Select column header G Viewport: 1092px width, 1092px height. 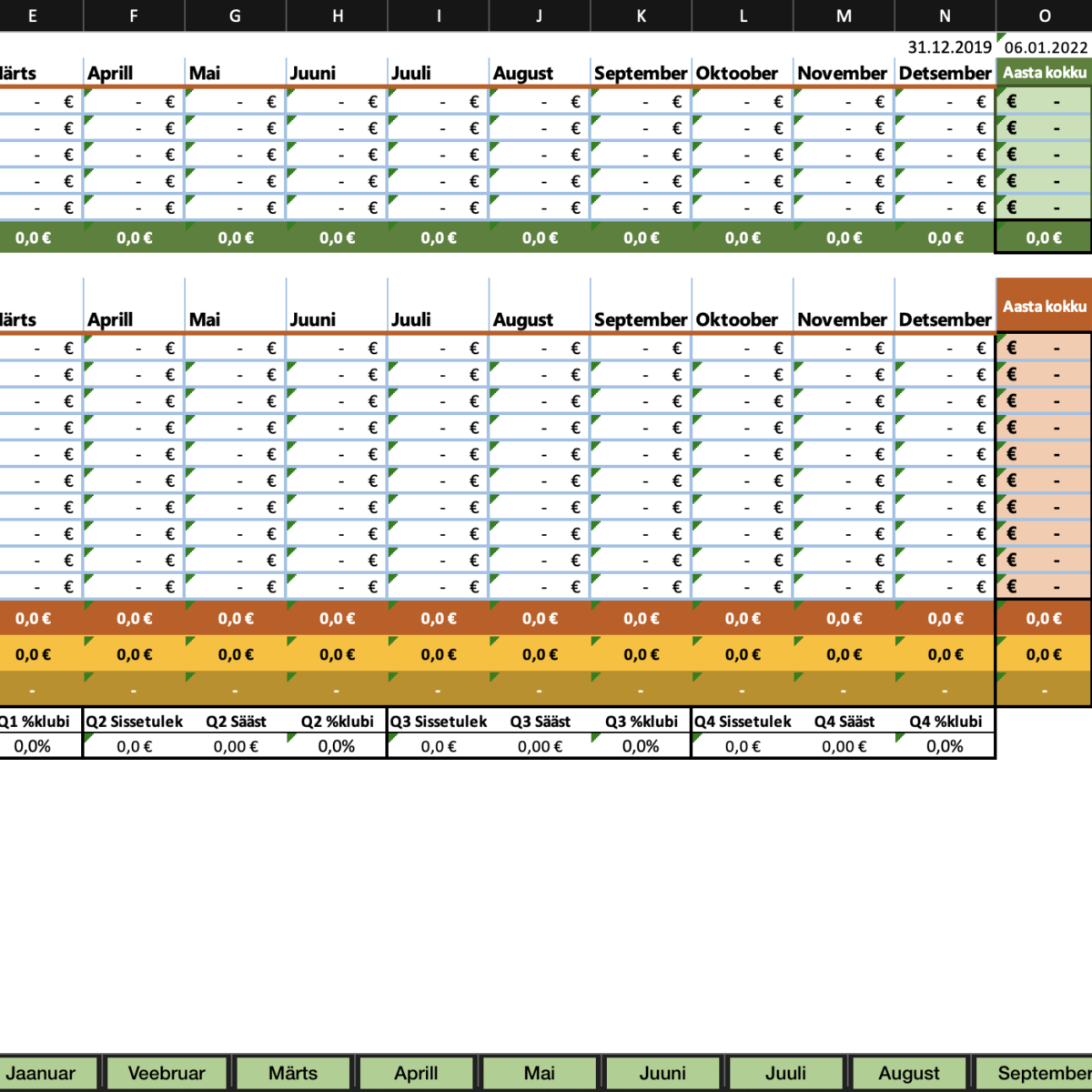[235, 15]
